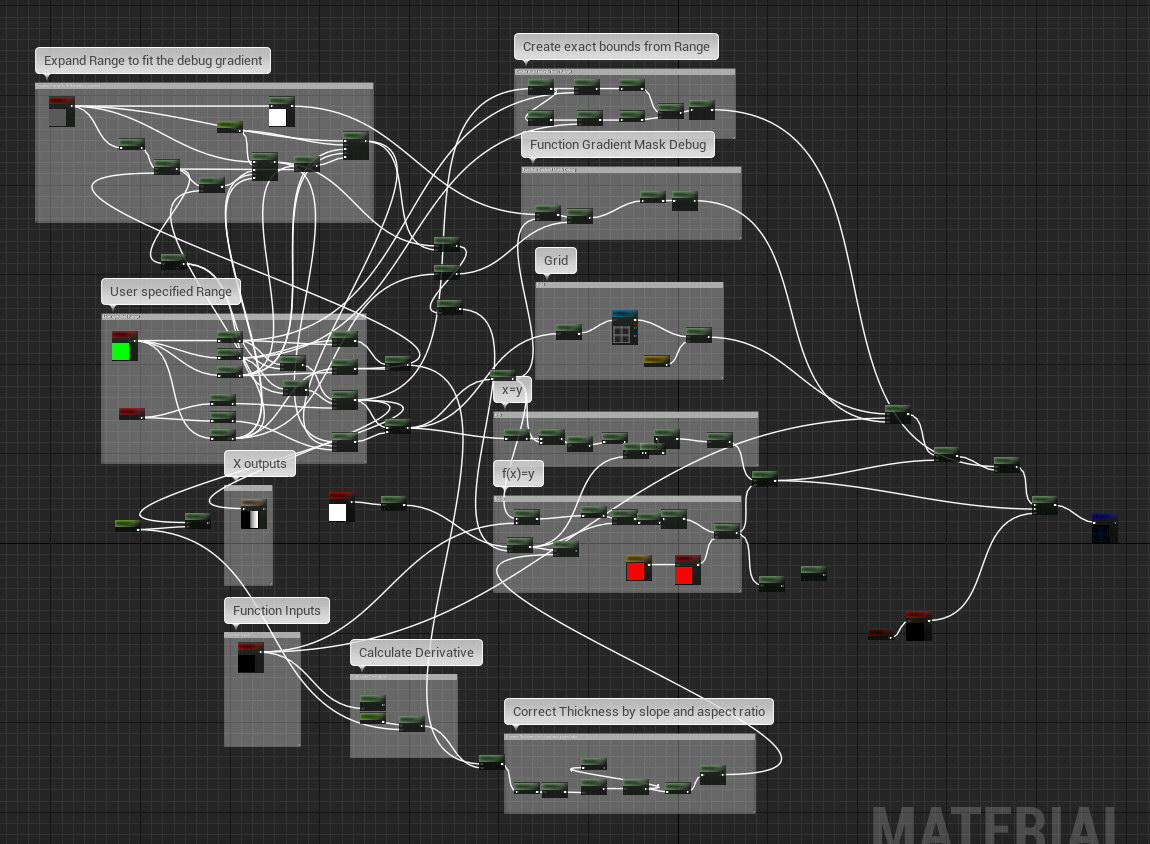The width and height of the screenshot is (1150, 844).
Task: Select the 'User specified Range' comment label
Action: pyautogui.click(x=171, y=292)
